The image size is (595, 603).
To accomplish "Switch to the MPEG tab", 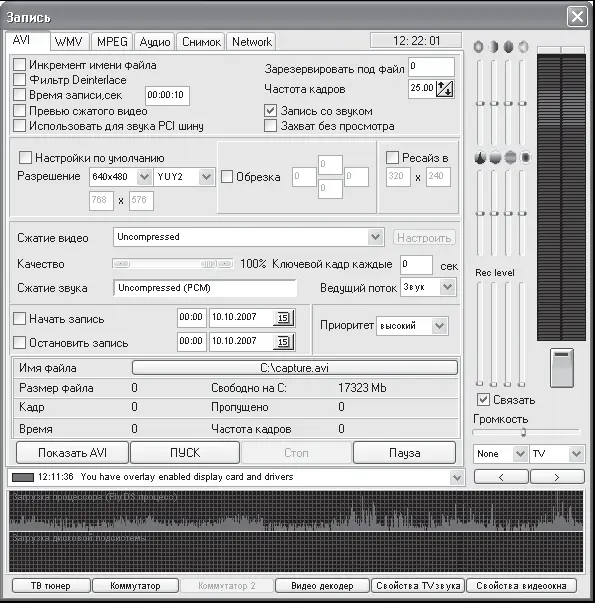I will coord(112,42).
